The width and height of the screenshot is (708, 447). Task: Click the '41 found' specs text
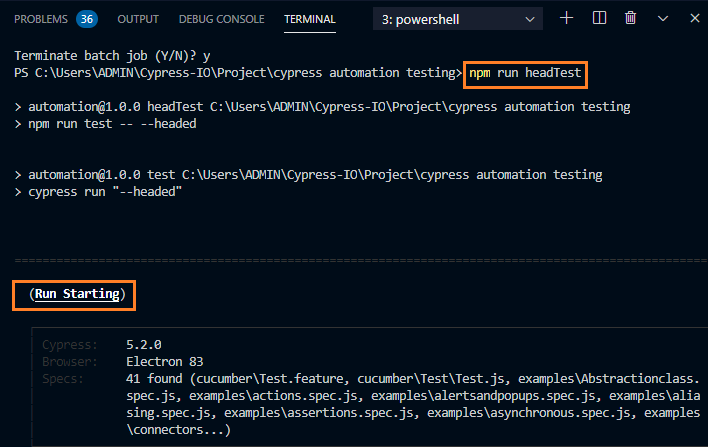point(154,378)
